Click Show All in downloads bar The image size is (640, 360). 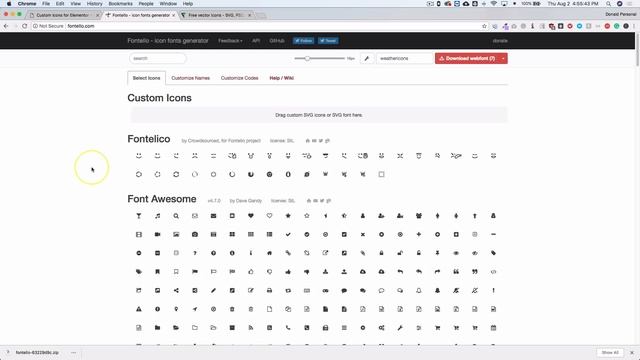[x=610, y=353]
